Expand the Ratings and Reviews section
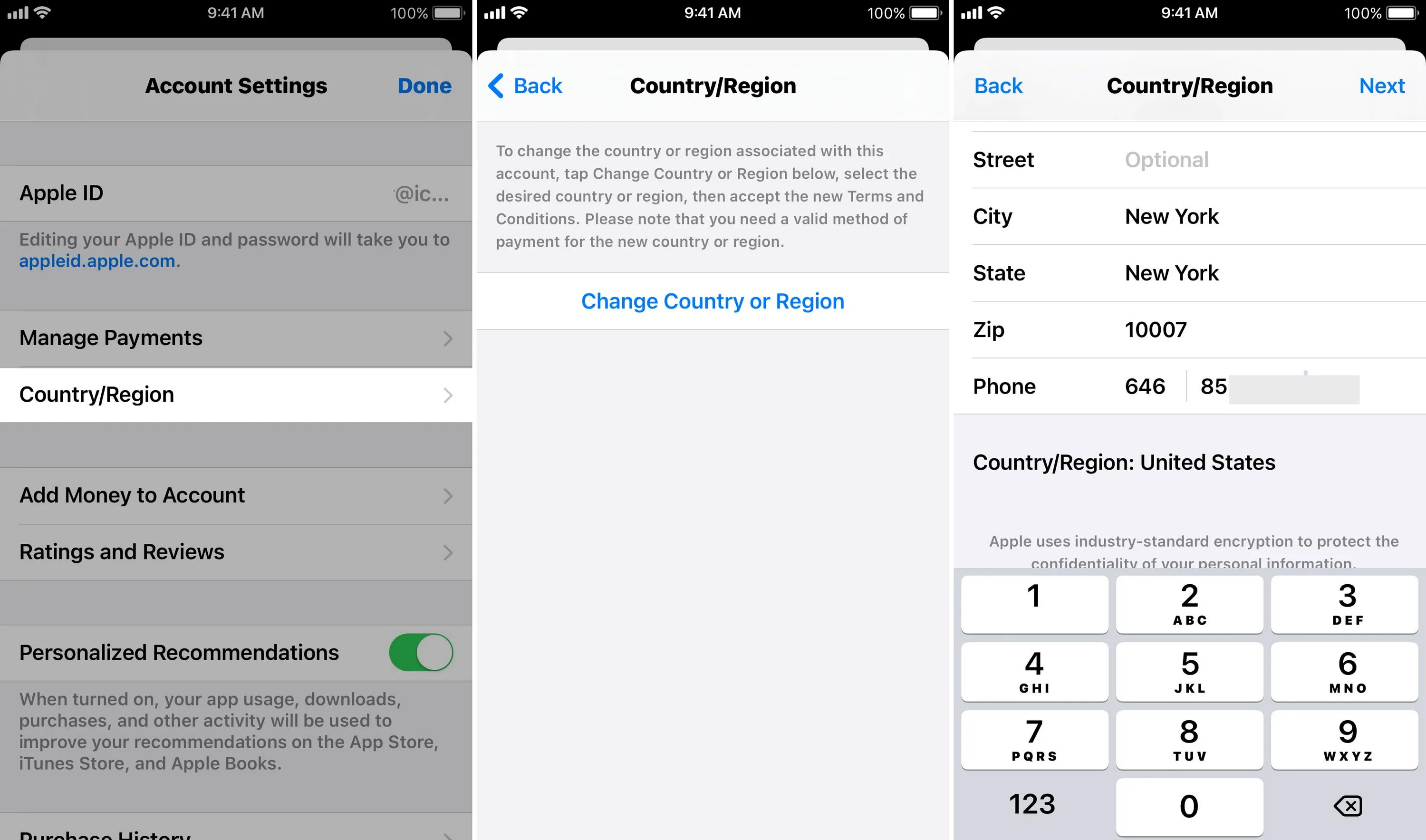The width and height of the screenshot is (1426, 840). [x=237, y=551]
